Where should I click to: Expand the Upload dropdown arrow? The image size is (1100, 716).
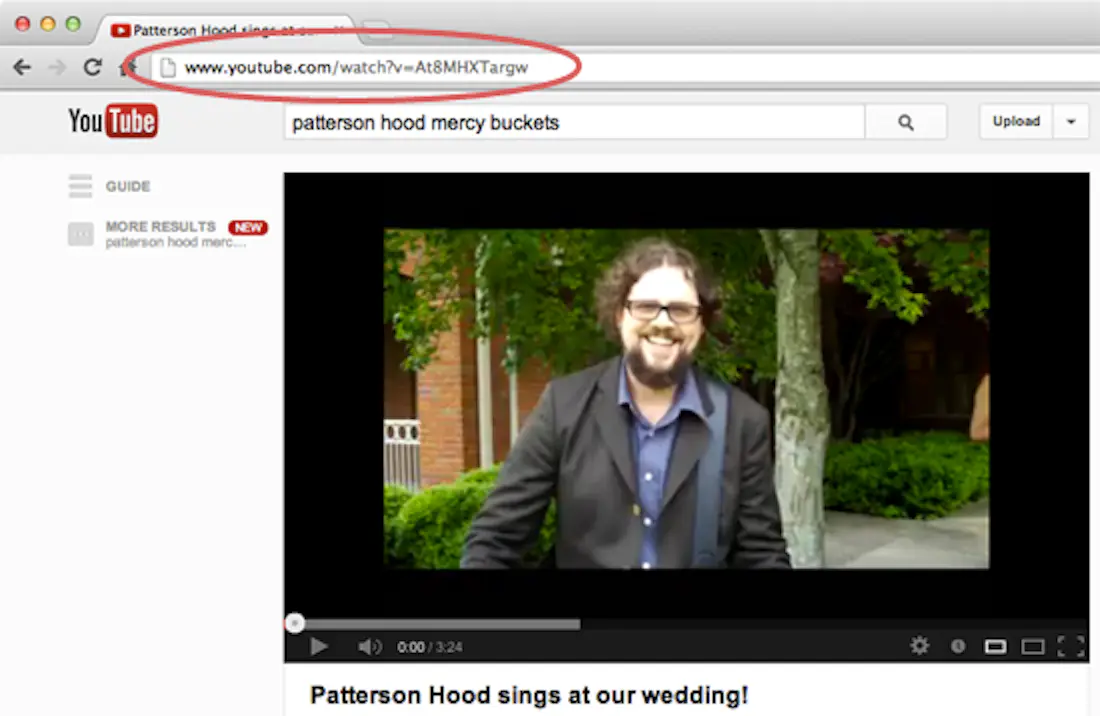(1071, 122)
